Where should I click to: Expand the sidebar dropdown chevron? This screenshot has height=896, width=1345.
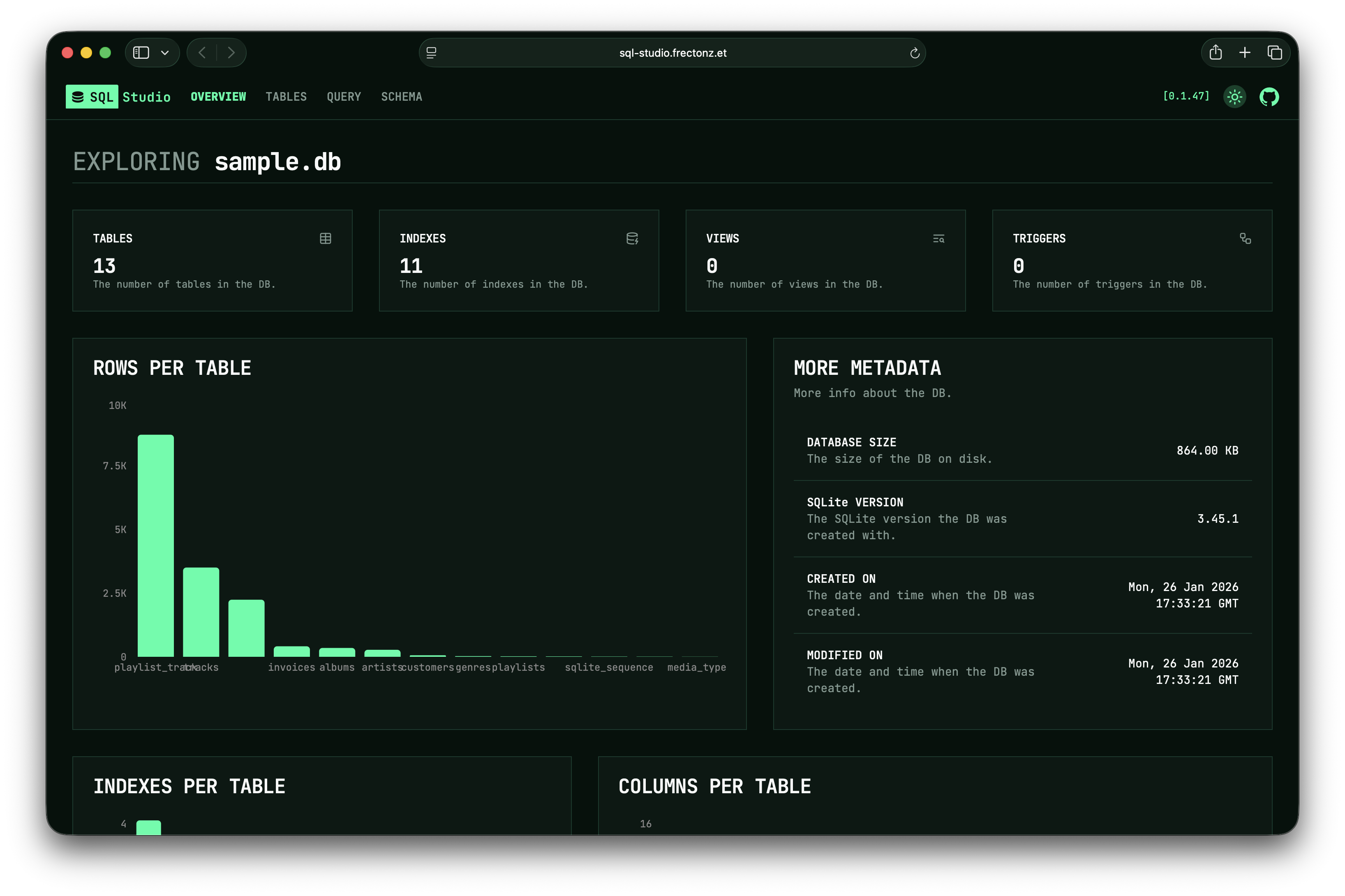coord(165,53)
